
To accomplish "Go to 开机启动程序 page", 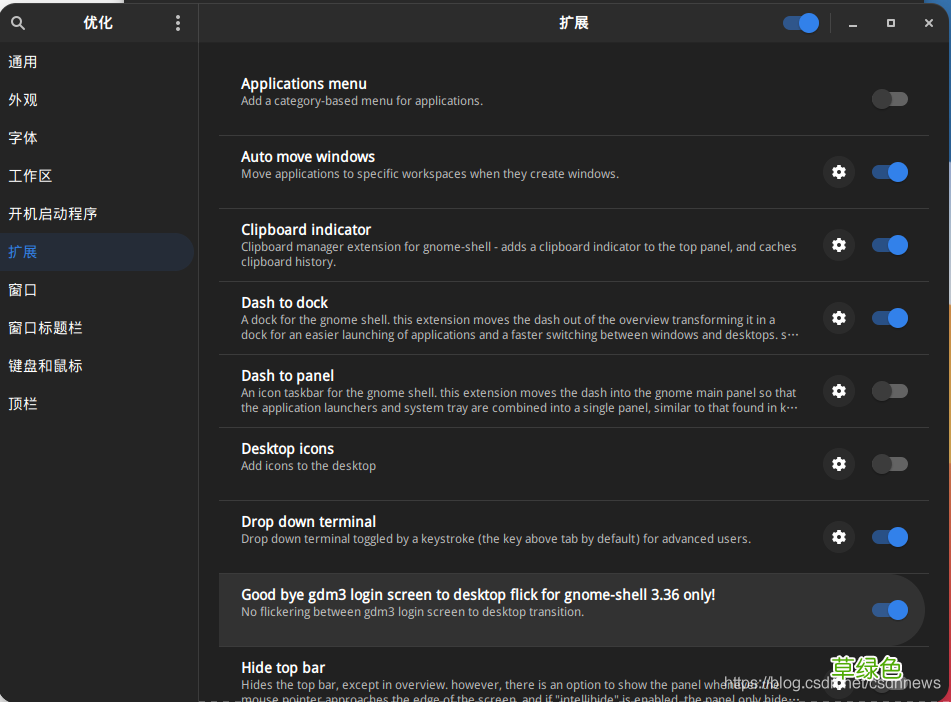I will (x=52, y=214).
